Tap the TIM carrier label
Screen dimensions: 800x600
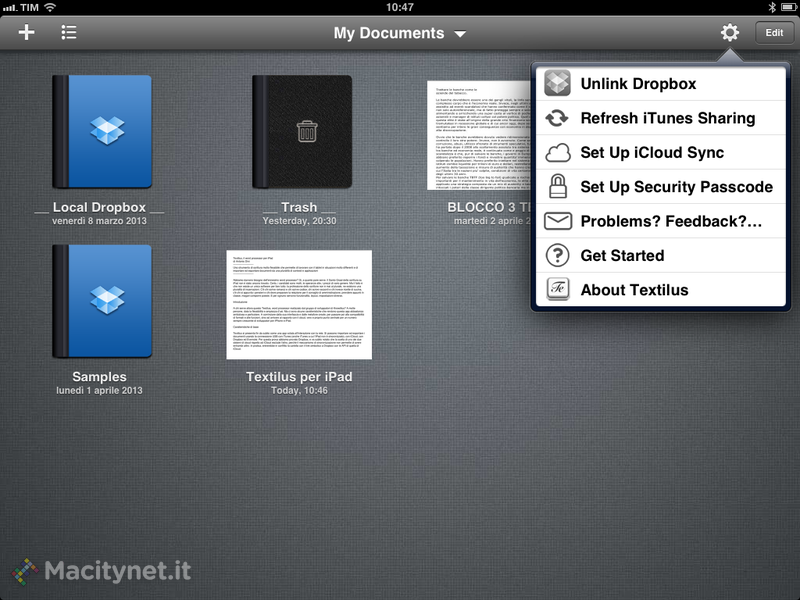30,7
